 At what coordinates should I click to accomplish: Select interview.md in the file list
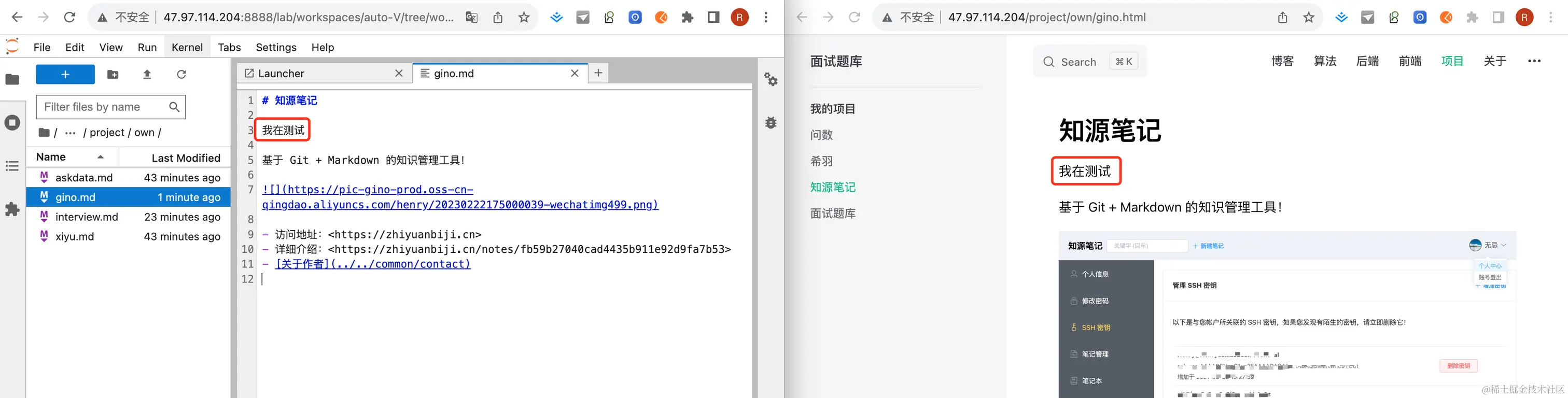coord(129,217)
